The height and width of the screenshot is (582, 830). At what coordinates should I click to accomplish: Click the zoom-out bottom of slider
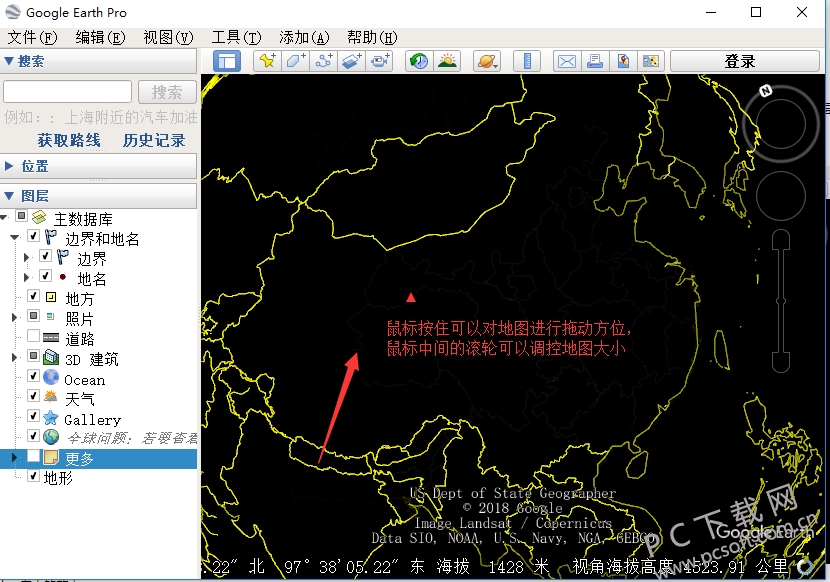(781, 363)
